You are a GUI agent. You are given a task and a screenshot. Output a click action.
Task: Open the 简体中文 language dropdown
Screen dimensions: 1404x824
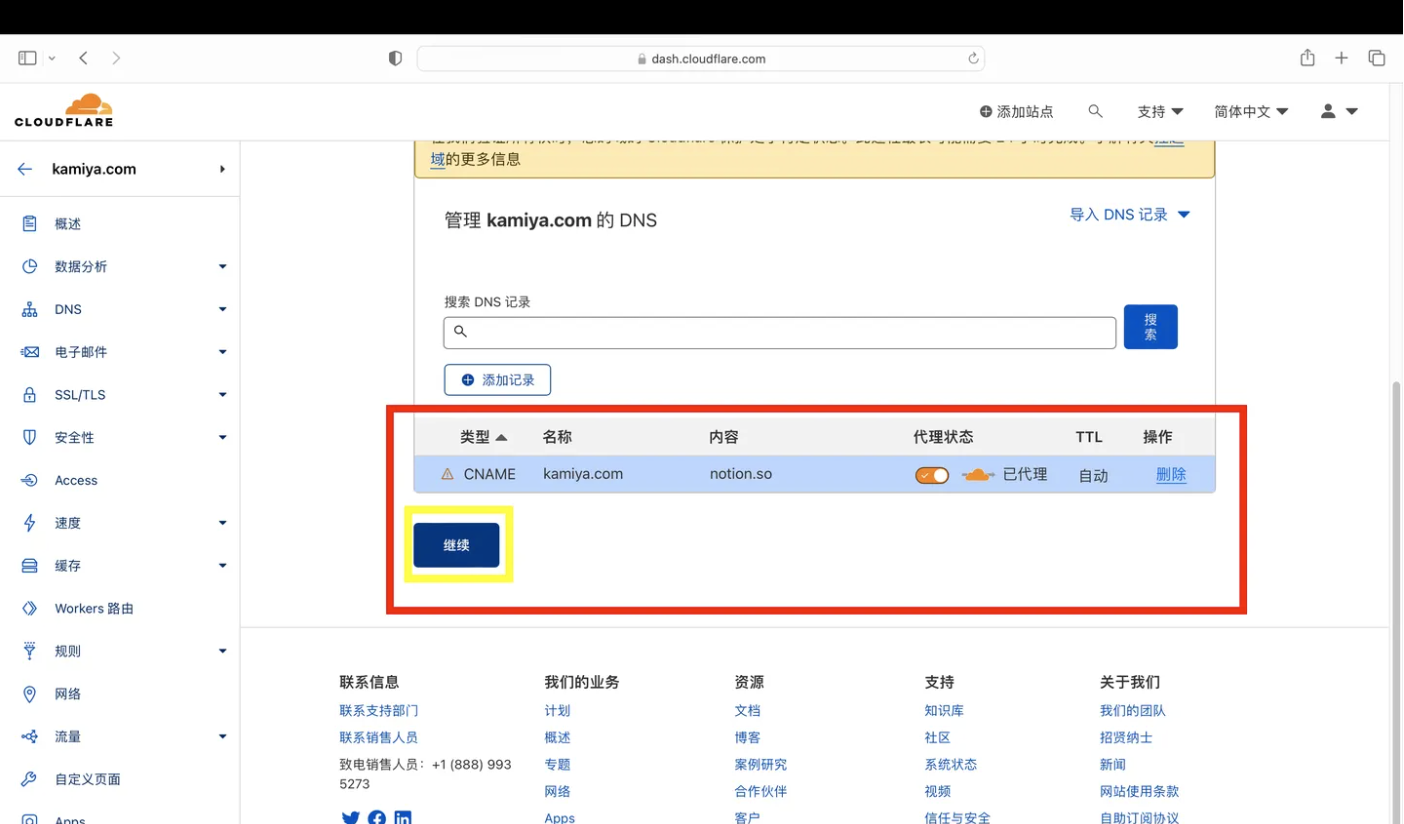point(1250,111)
